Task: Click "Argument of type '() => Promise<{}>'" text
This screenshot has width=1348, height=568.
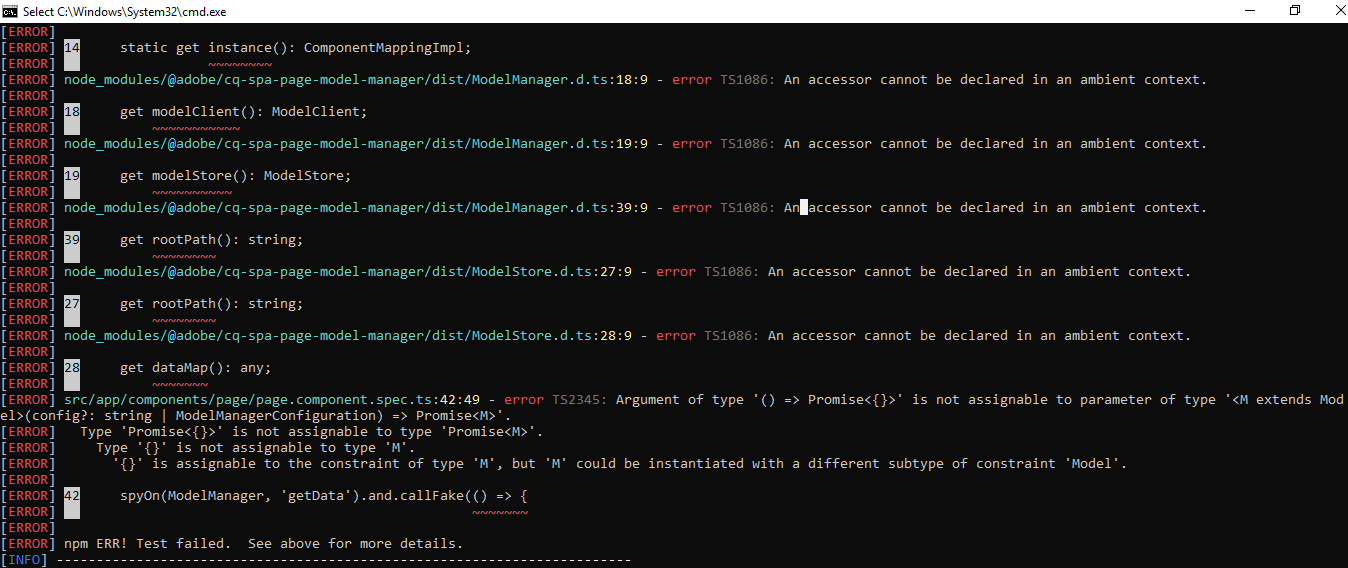Action: pos(760,400)
